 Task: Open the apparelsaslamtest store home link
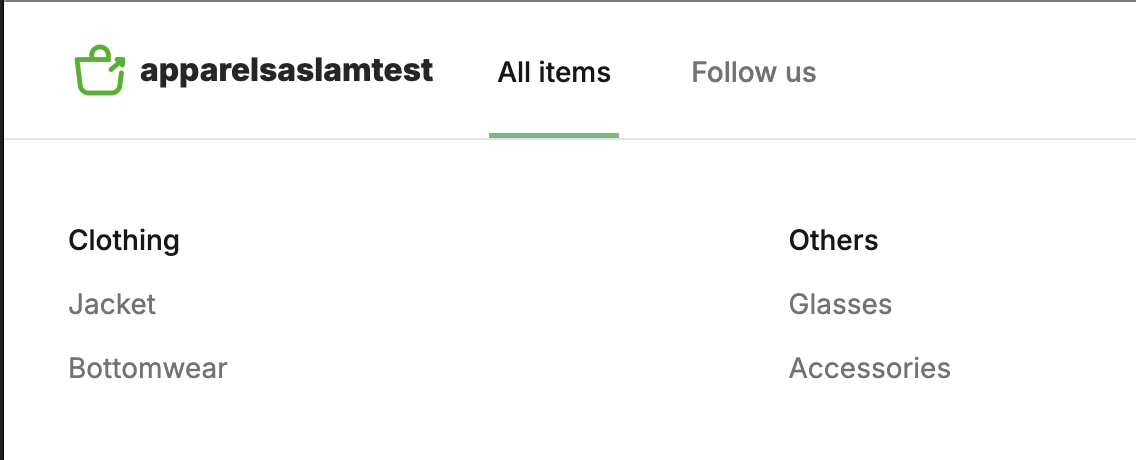tap(285, 71)
